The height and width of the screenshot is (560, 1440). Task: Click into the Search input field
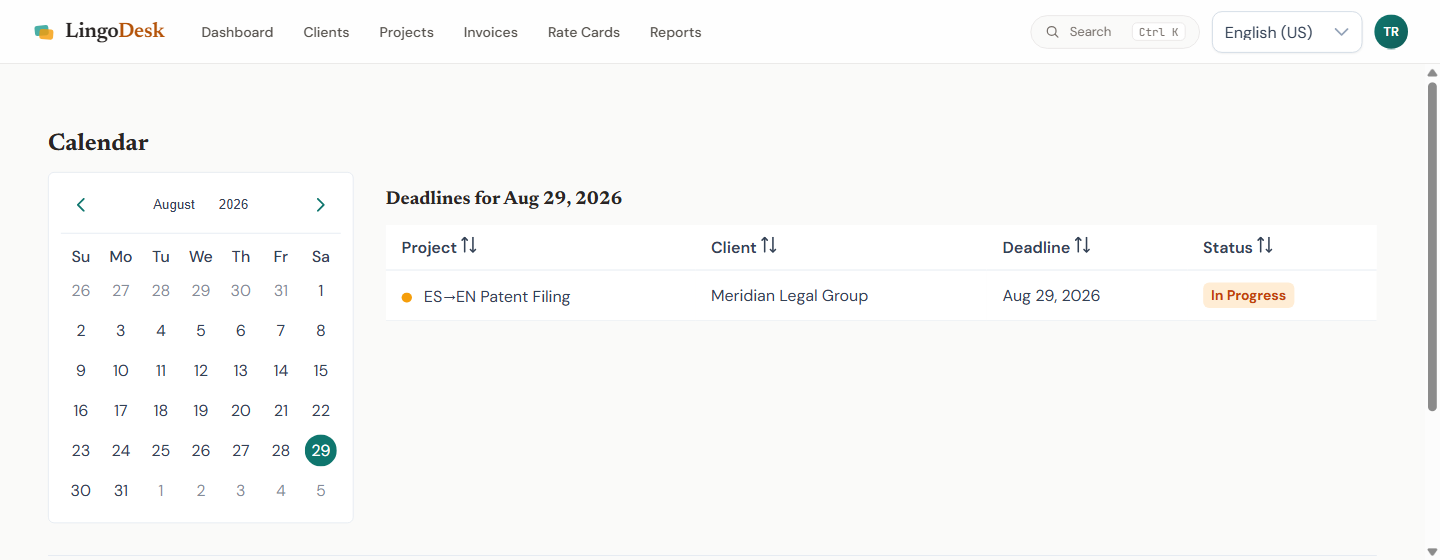[x=1115, y=32]
